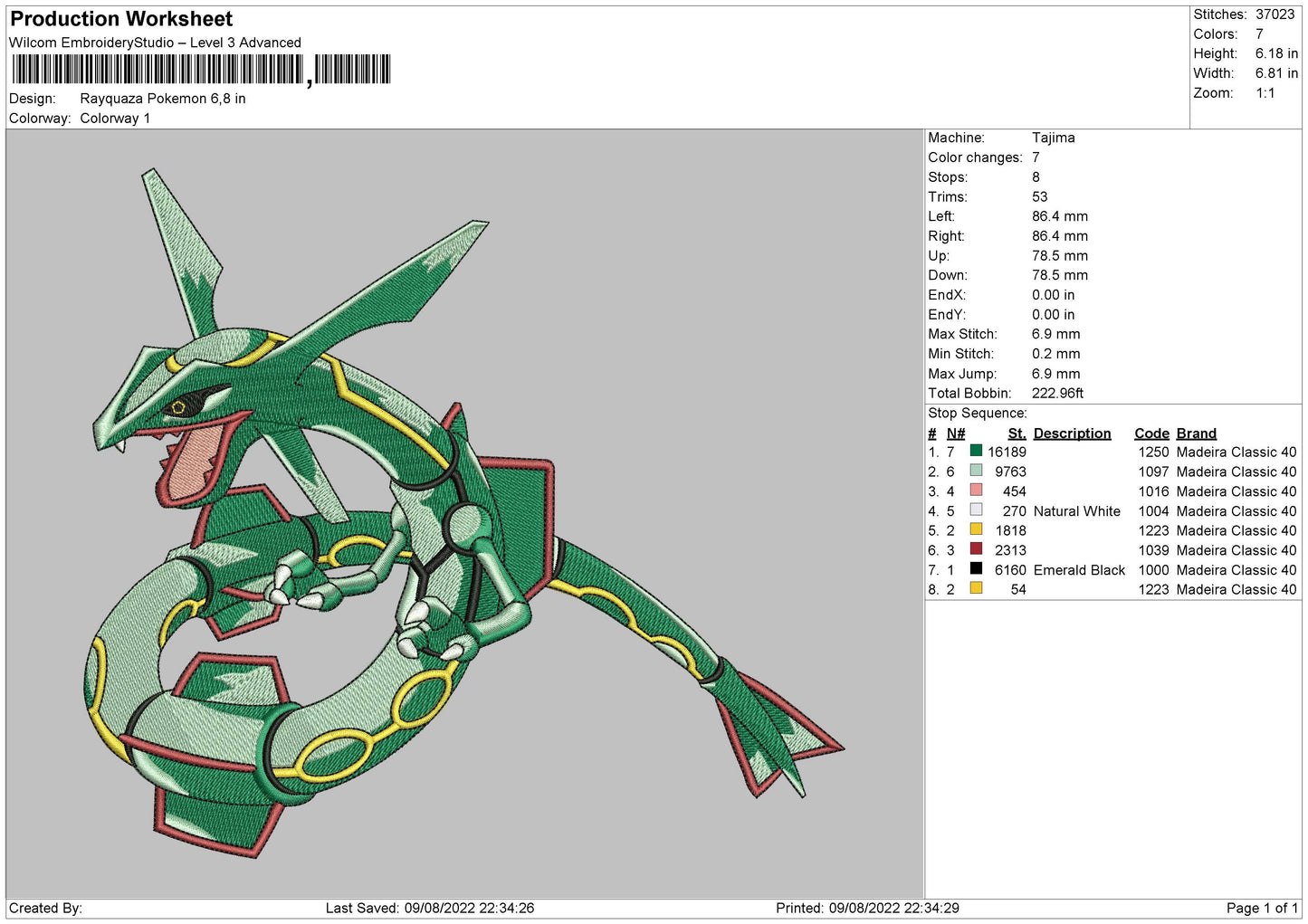This screenshot has width=1308, height=924.
Task: Click the Stops value 8
Action: click(x=1036, y=177)
